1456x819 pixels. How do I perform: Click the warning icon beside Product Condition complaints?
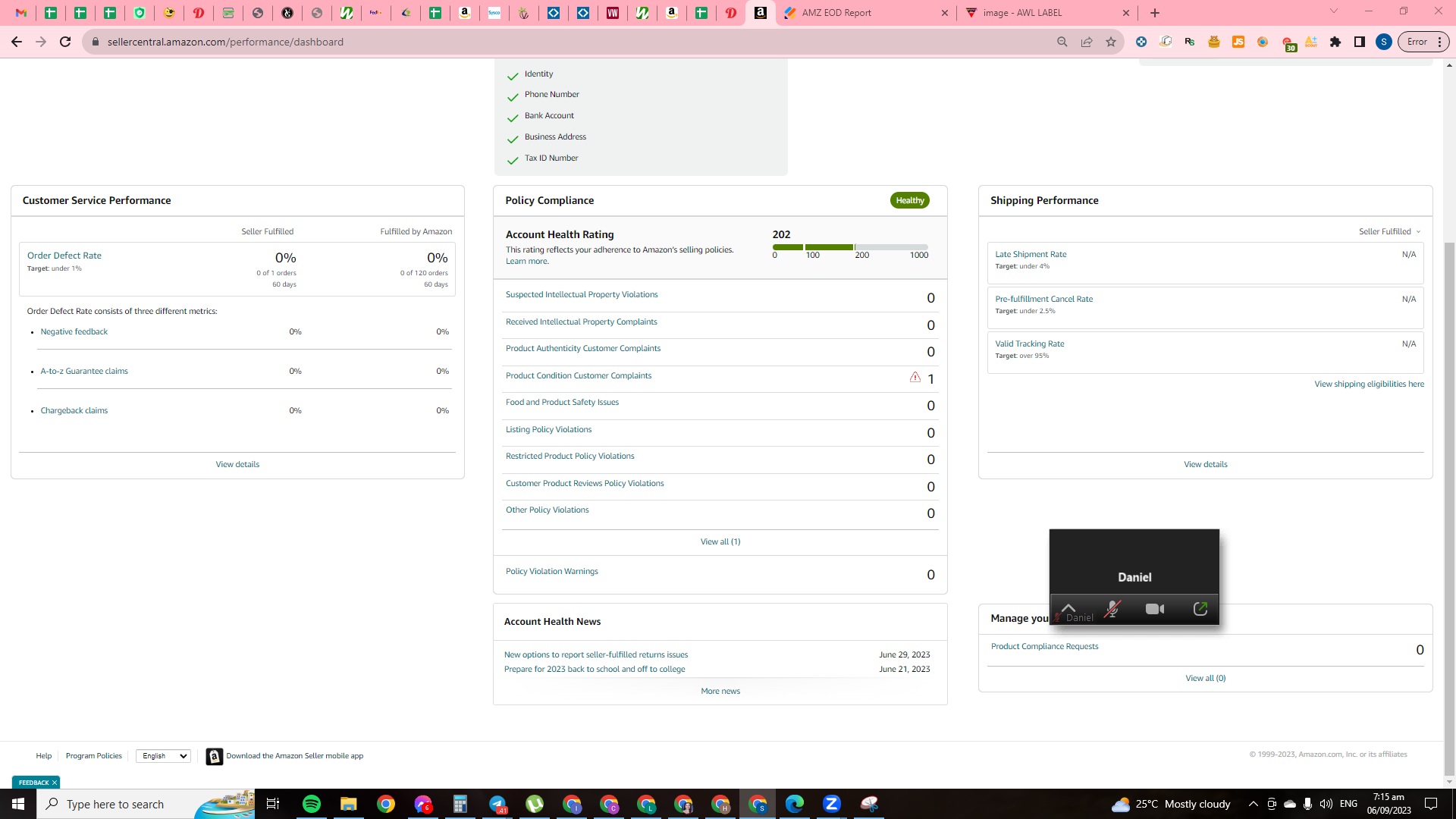(915, 377)
